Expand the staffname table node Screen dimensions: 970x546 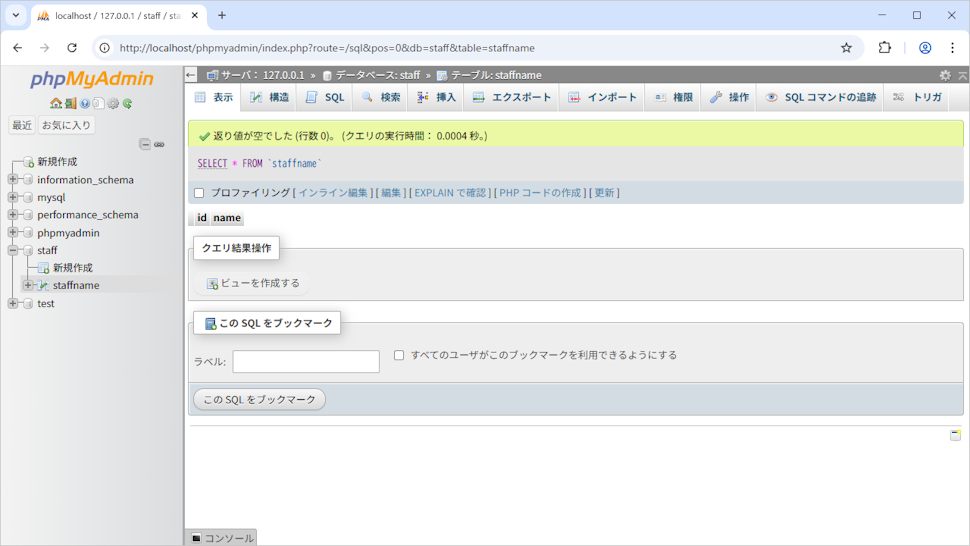[28, 285]
